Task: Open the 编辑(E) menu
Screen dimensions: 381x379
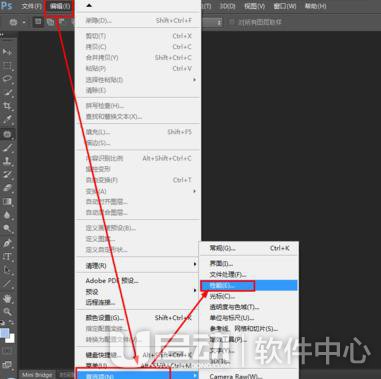Action: coord(60,6)
